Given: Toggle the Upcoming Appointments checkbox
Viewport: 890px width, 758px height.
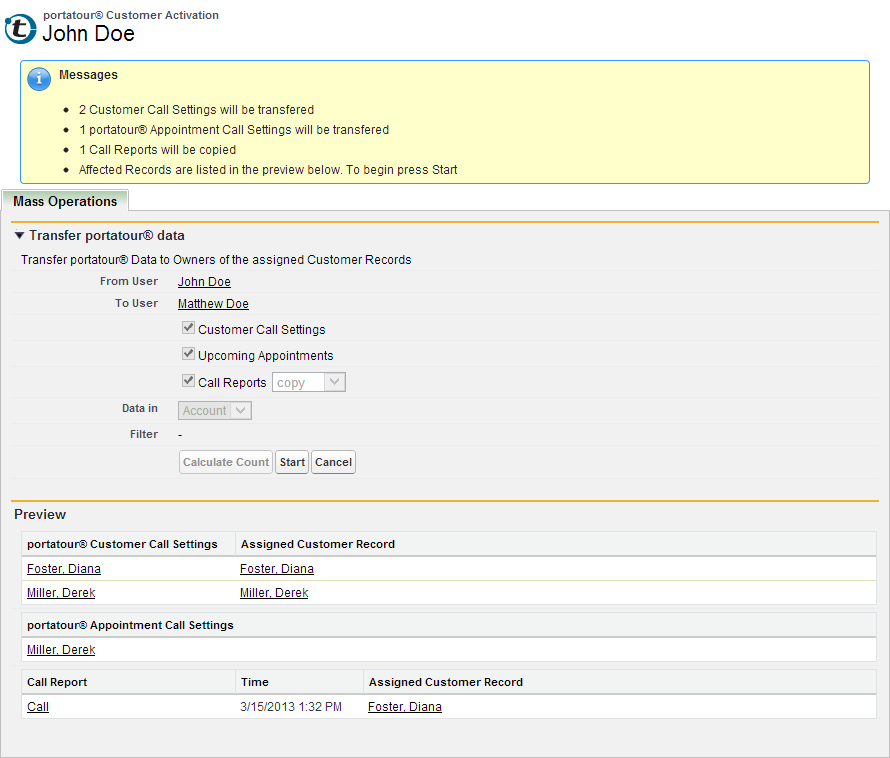Looking at the screenshot, I should (x=188, y=354).
